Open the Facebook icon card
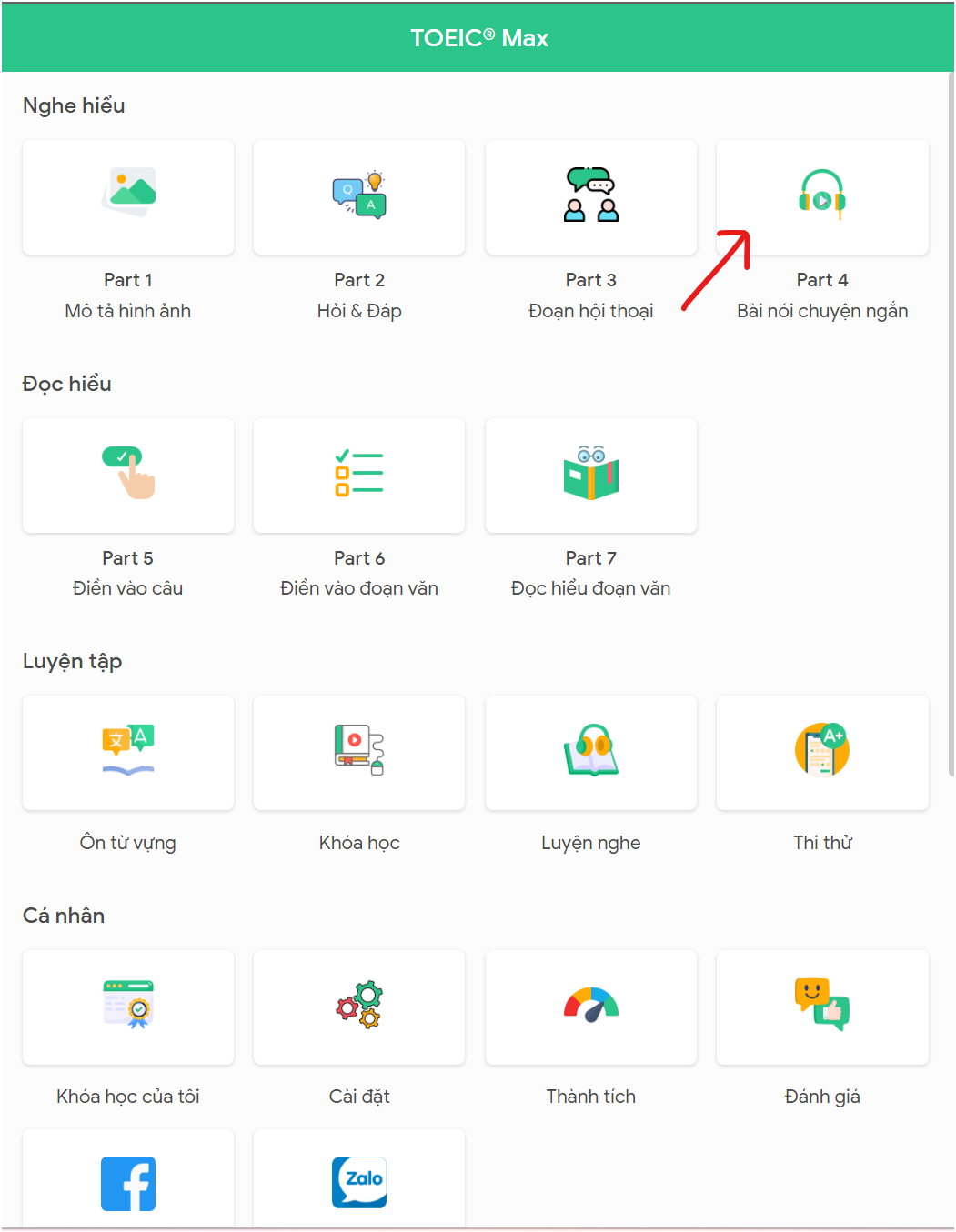 pos(128,1178)
